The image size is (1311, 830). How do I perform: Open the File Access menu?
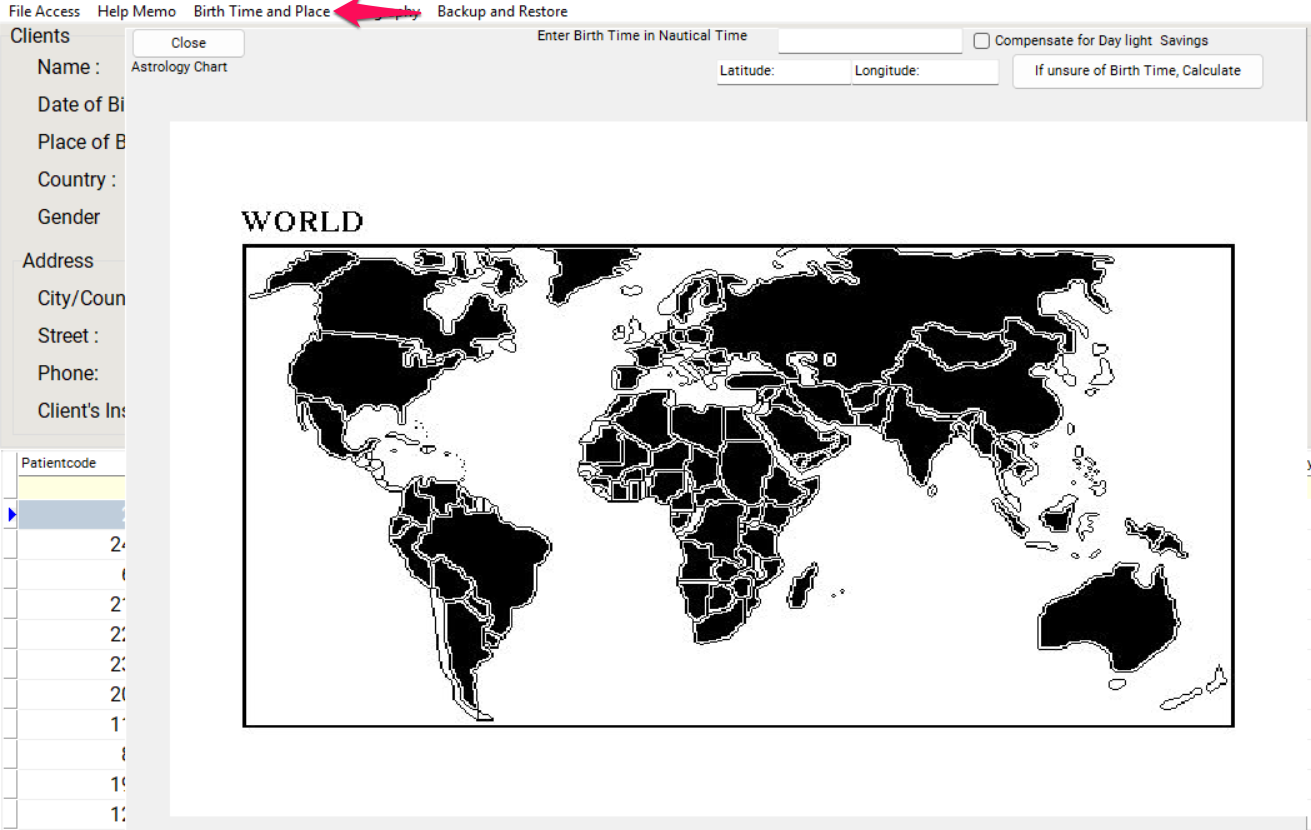tap(44, 12)
